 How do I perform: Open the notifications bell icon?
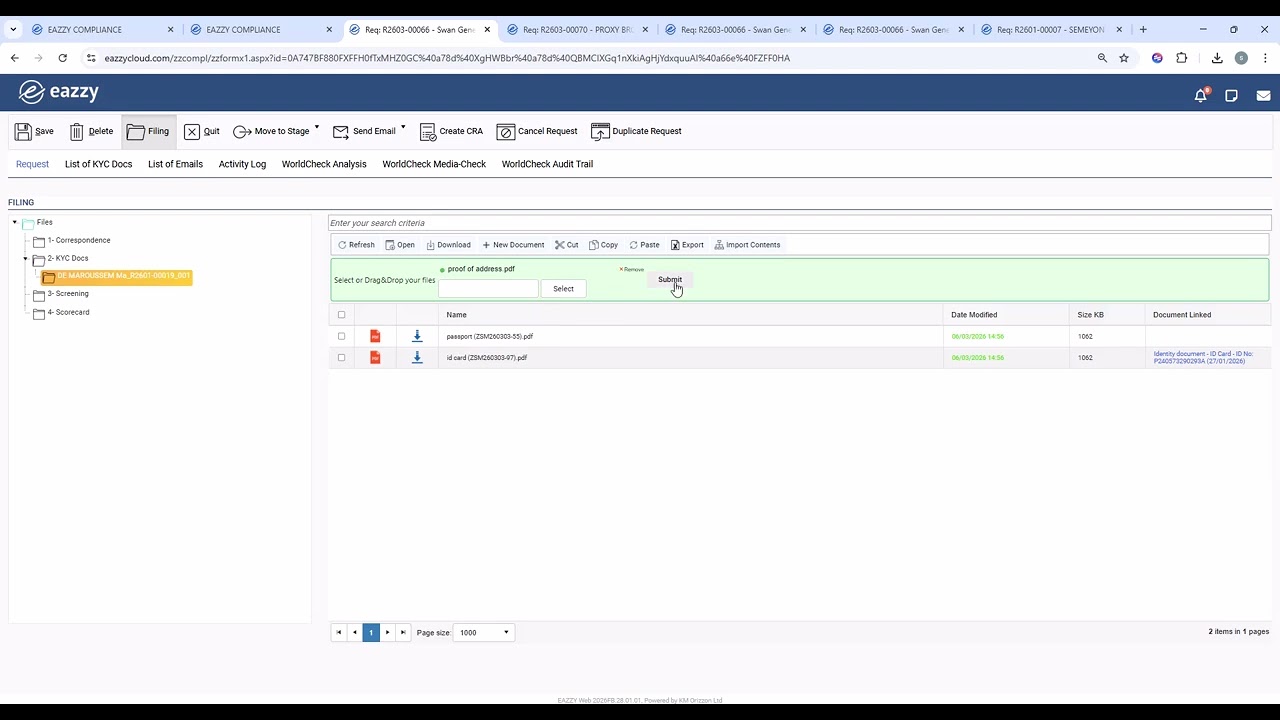pyautogui.click(x=1201, y=95)
